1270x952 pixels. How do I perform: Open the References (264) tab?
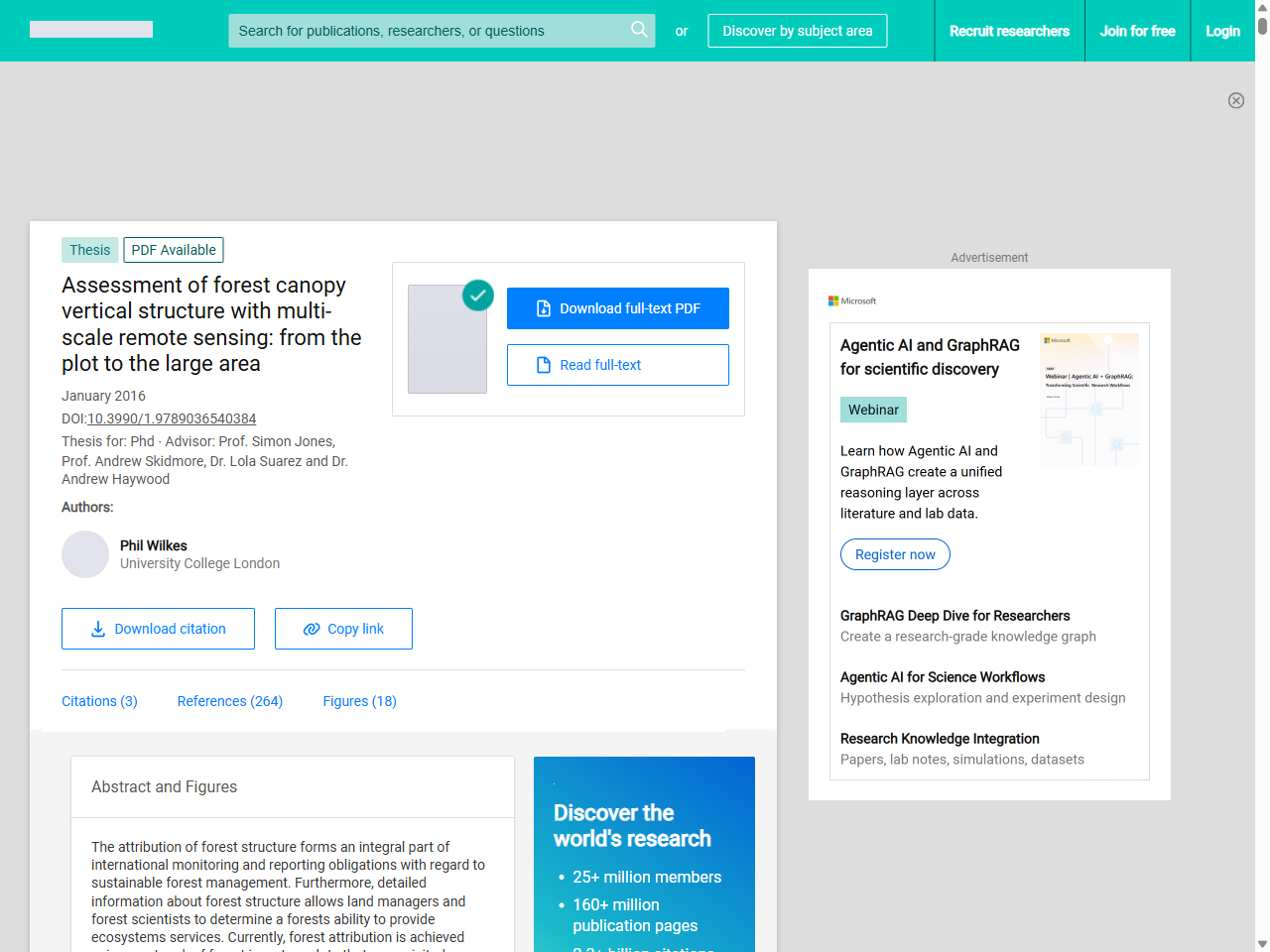pyautogui.click(x=230, y=701)
